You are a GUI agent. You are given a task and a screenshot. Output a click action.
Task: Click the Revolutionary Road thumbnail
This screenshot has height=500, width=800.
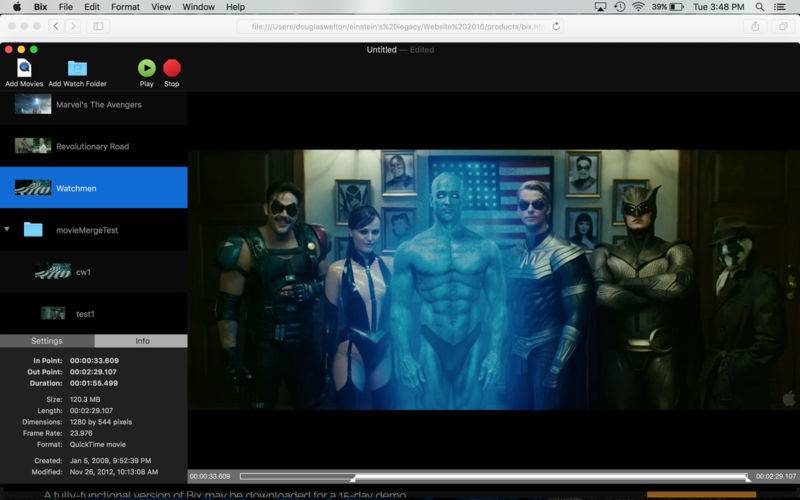(33, 146)
